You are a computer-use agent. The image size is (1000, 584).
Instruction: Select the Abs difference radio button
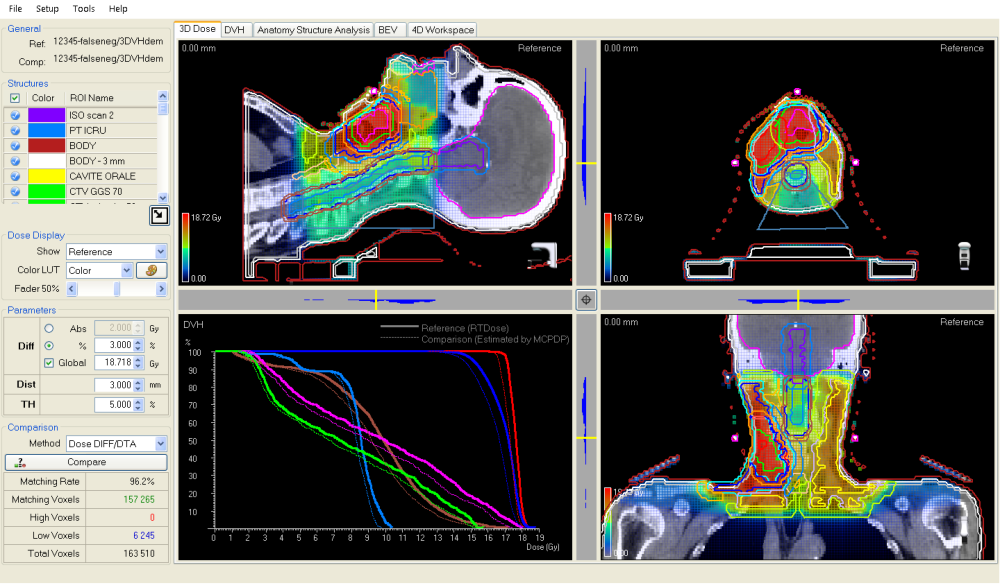pyautogui.click(x=49, y=328)
